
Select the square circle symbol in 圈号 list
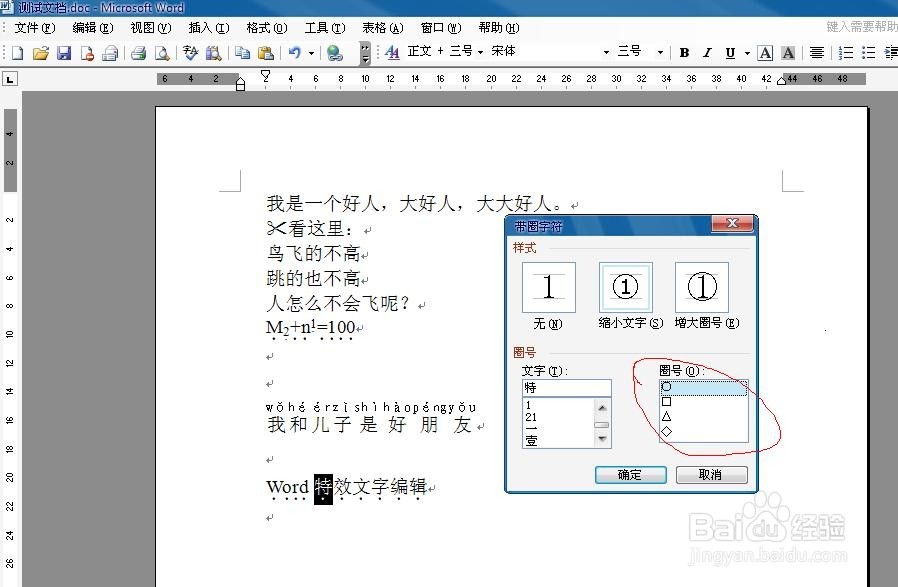(666, 401)
